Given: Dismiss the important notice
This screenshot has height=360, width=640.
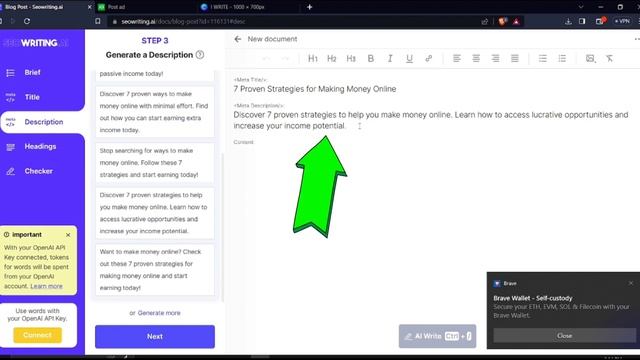Looking at the screenshot, I should [68, 235].
